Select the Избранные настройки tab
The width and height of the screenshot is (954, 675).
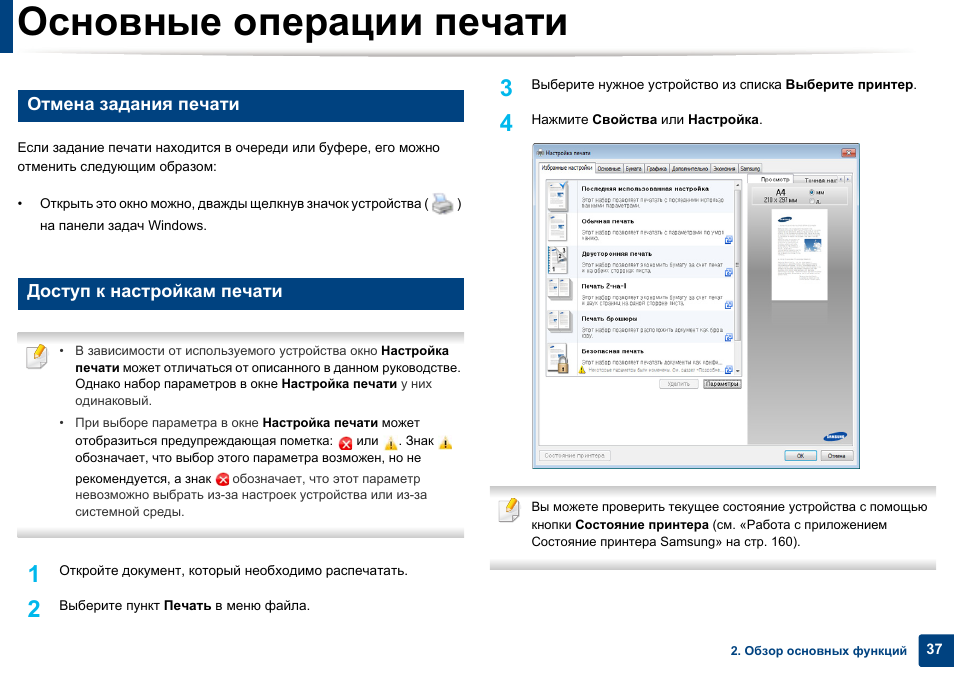pos(566,167)
